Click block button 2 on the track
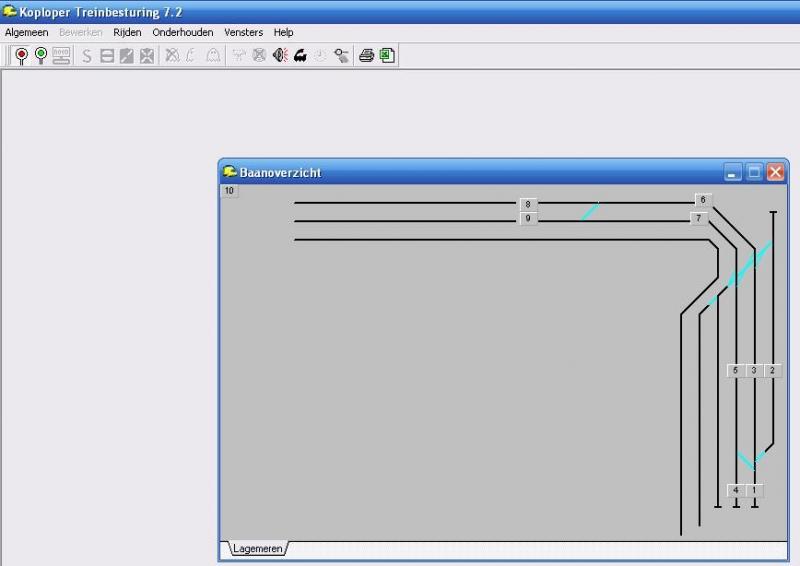This screenshot has width=800, height=566. 772,371
